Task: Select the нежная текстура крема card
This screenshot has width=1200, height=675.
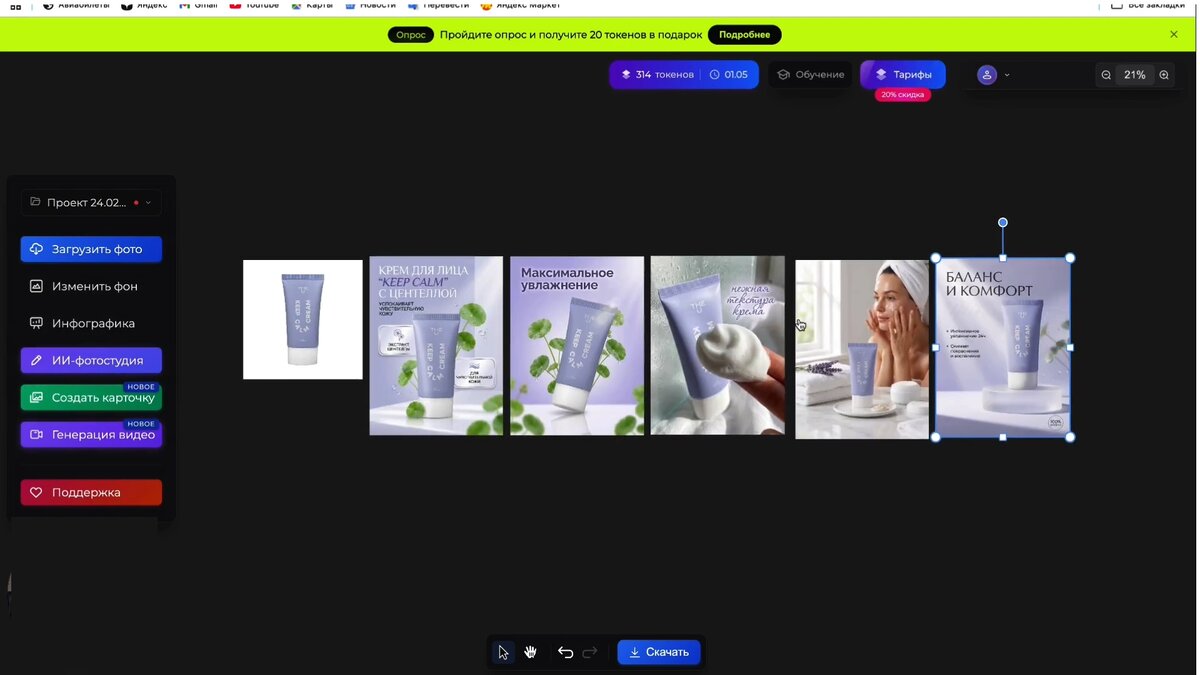Action: point(717,346)
